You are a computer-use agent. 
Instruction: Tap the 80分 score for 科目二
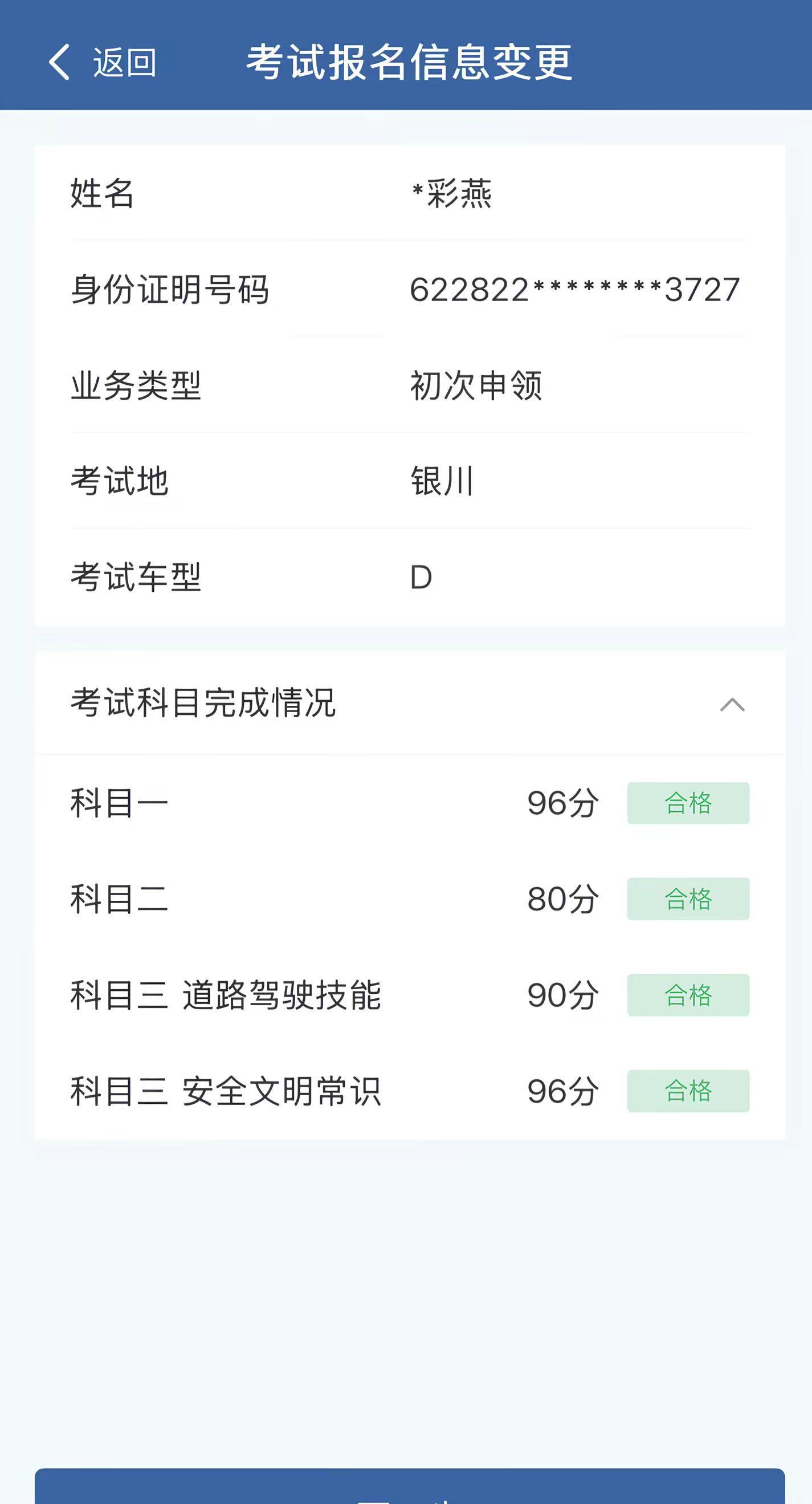tap(562, 899)
